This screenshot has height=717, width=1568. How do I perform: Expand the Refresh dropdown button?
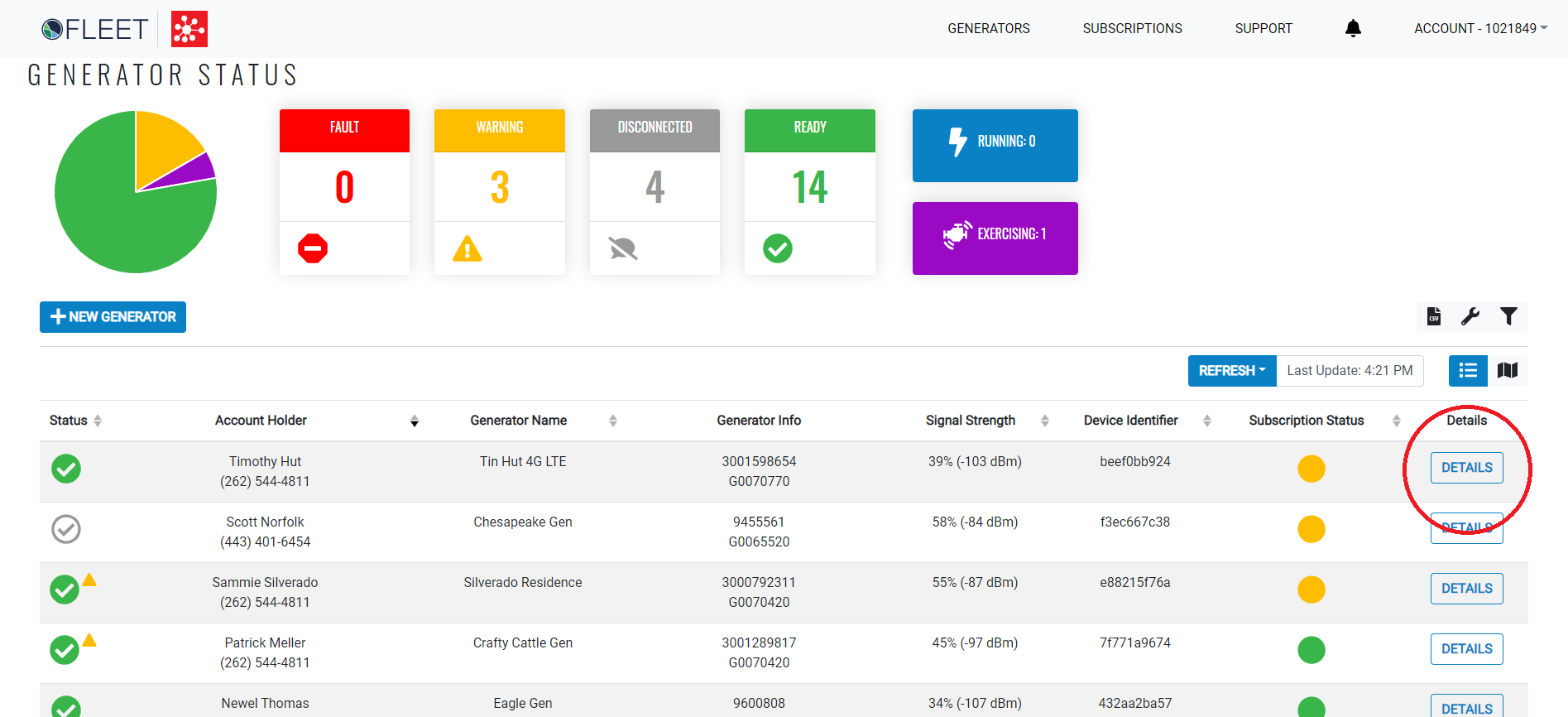click(1231, 370)
